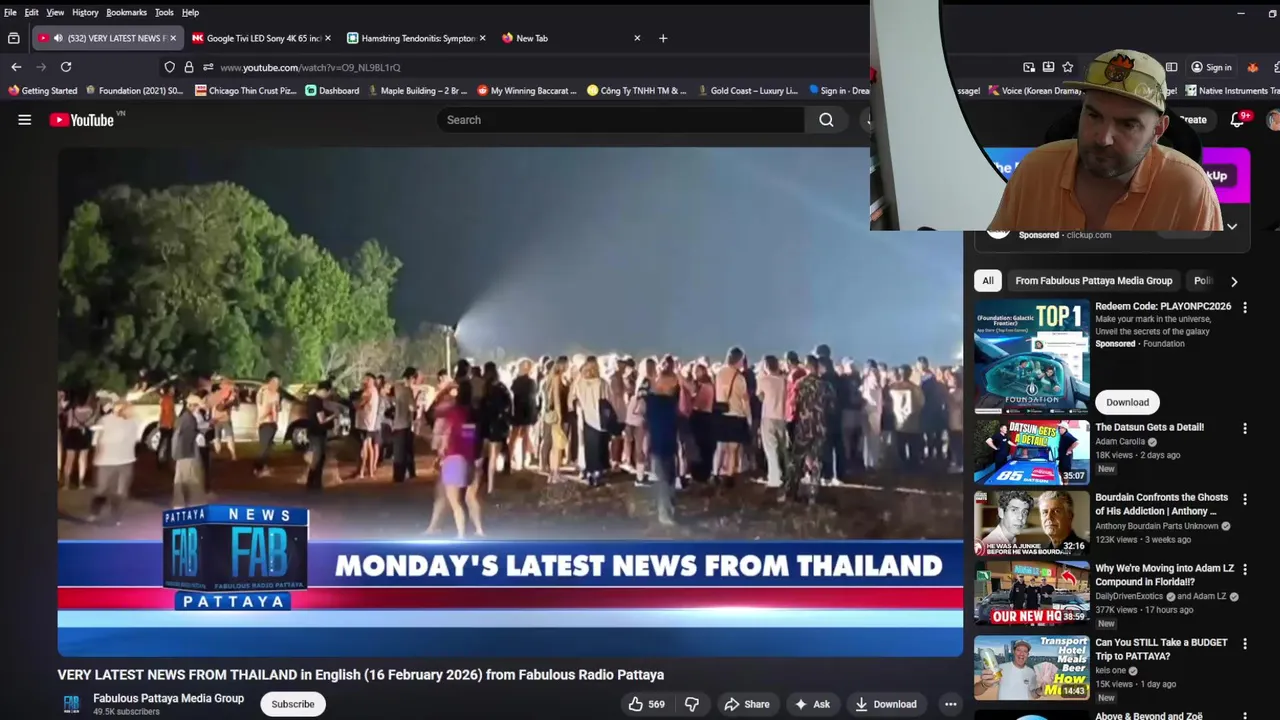Click the site security padlock icon

188,67
